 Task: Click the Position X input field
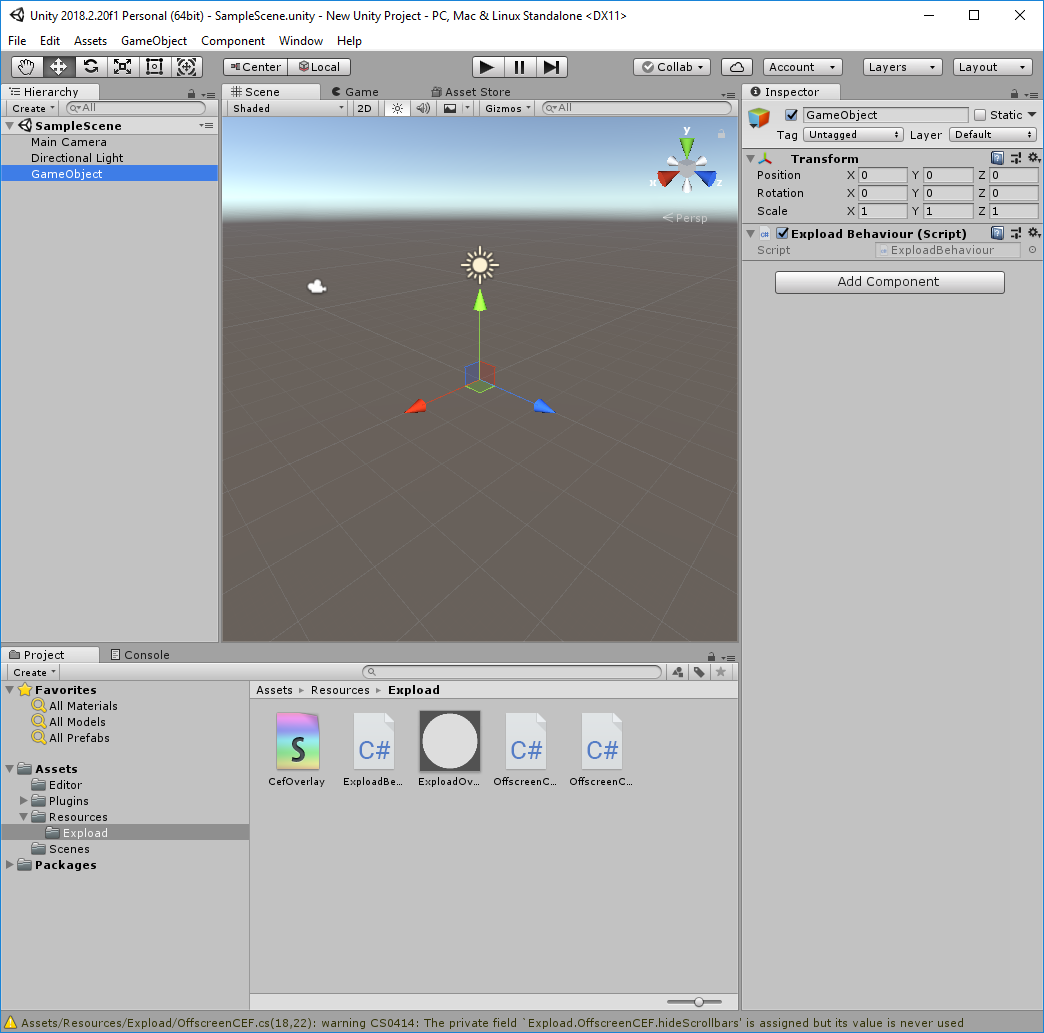pos(882,175)
